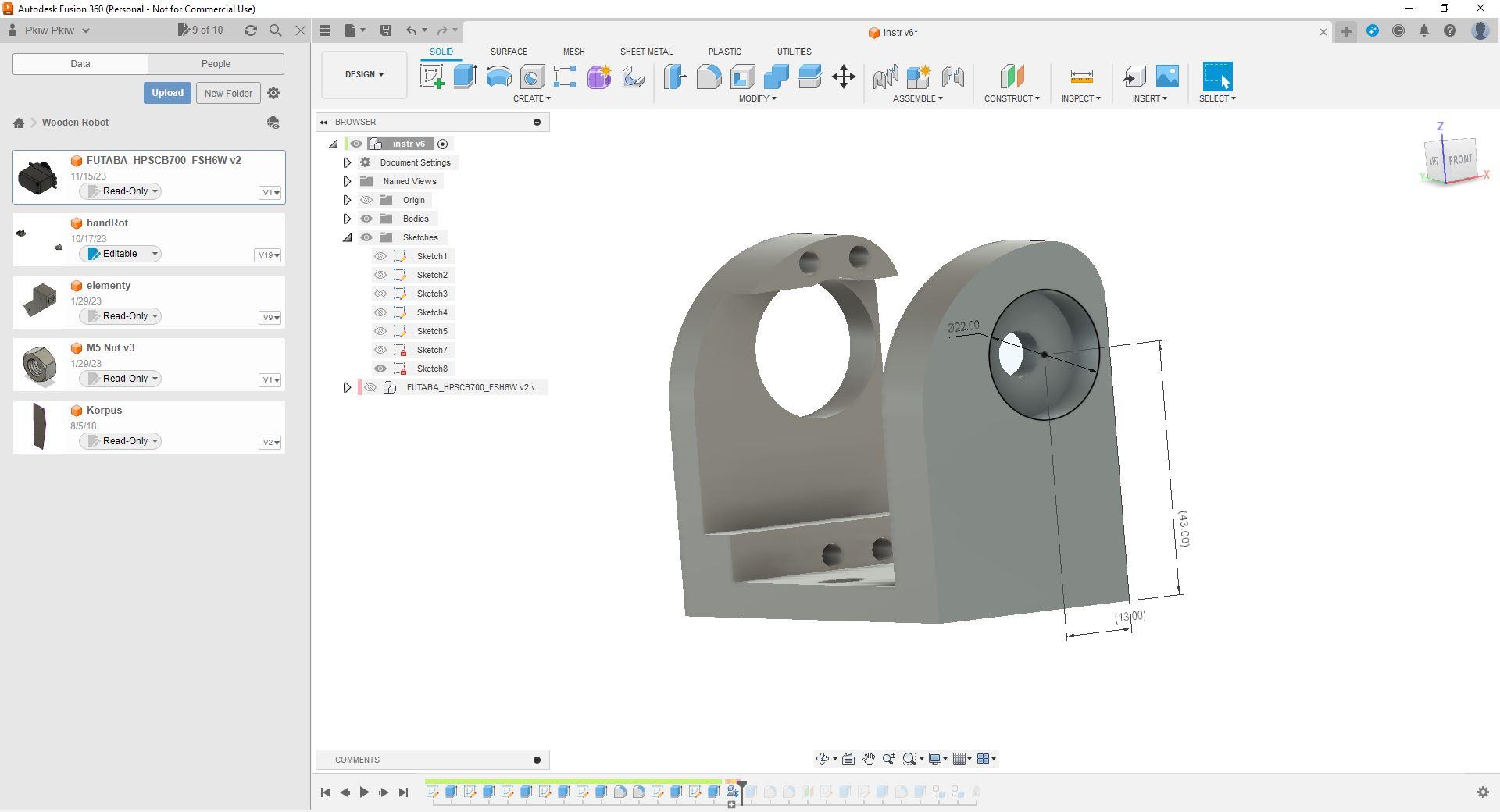Open the DESIGN workspace dropdown
The height and width of the screenshot is (812, 1500).
click(364, 75)
